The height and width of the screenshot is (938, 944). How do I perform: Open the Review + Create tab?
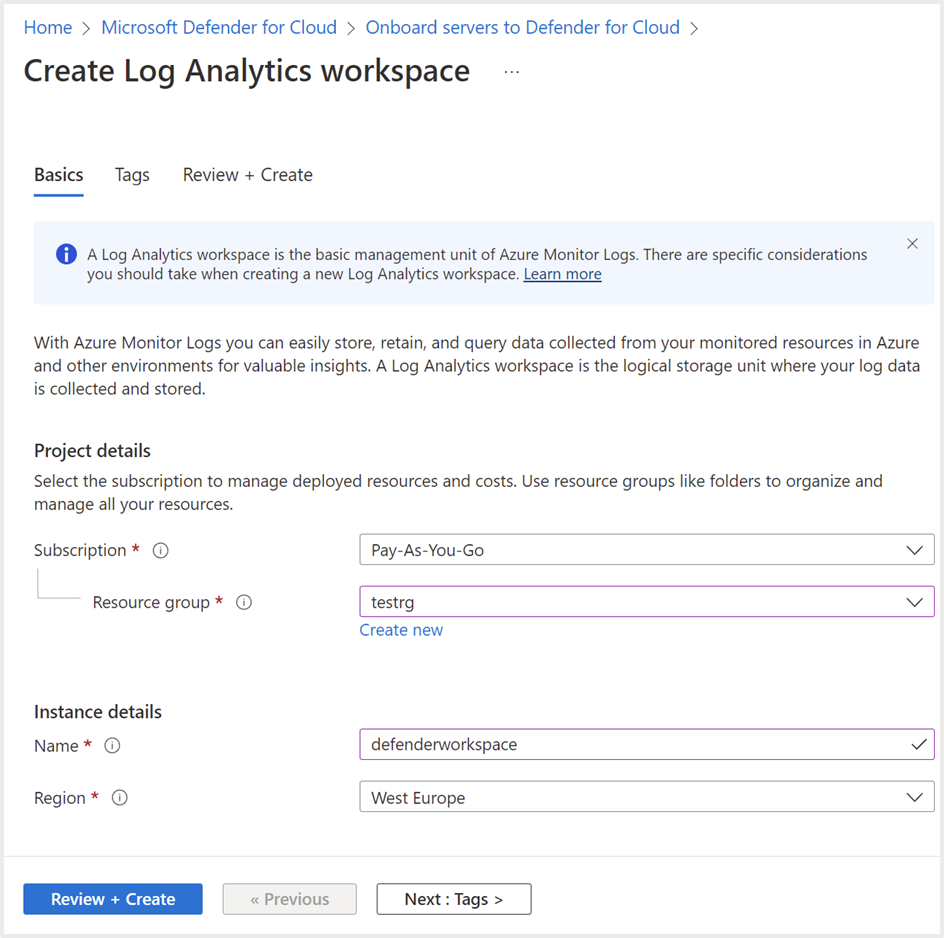[x=247, y=175]
